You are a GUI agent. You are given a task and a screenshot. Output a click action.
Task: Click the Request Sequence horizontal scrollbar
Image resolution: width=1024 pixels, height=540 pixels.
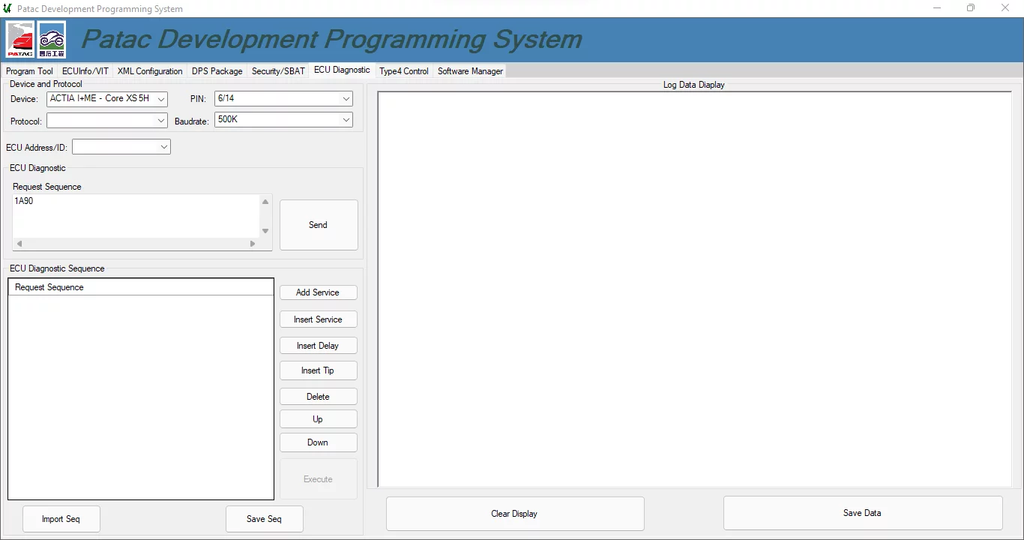[x=135, y=243]
